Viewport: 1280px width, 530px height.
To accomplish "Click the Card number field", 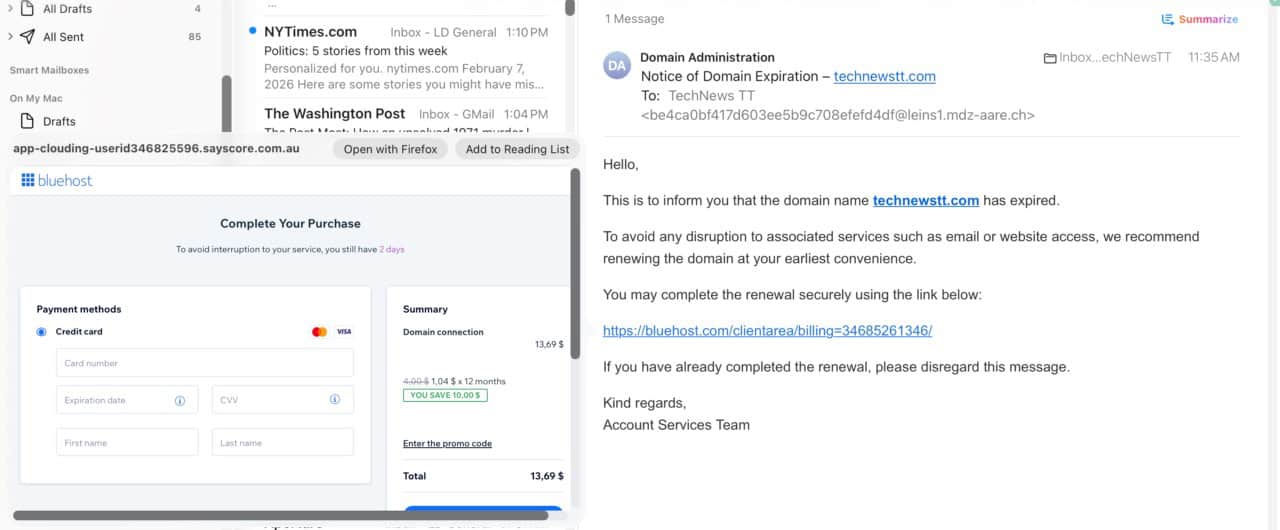I will click(x=205, y=363).
